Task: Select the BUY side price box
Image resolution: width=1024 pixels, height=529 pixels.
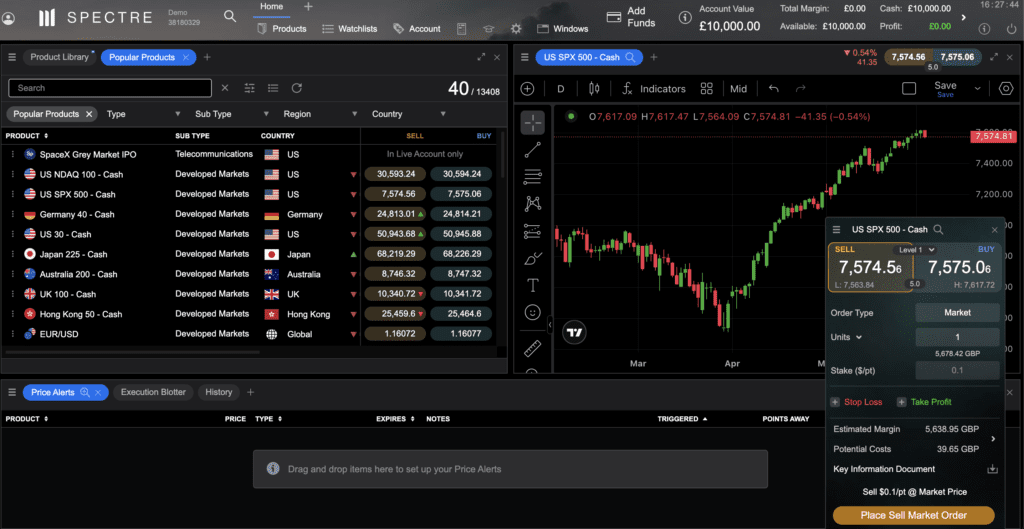Action: coord(958,268)
